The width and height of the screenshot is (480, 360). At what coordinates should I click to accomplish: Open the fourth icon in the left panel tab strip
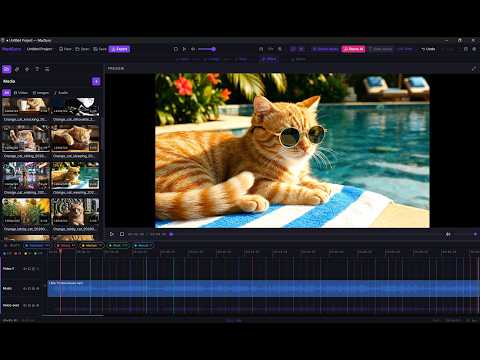point(37,69)
